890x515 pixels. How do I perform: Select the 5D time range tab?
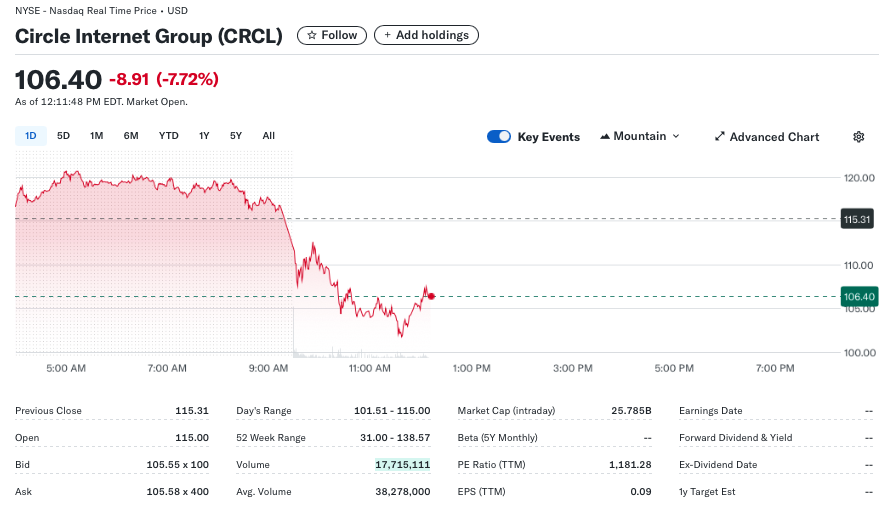(63, 136)
